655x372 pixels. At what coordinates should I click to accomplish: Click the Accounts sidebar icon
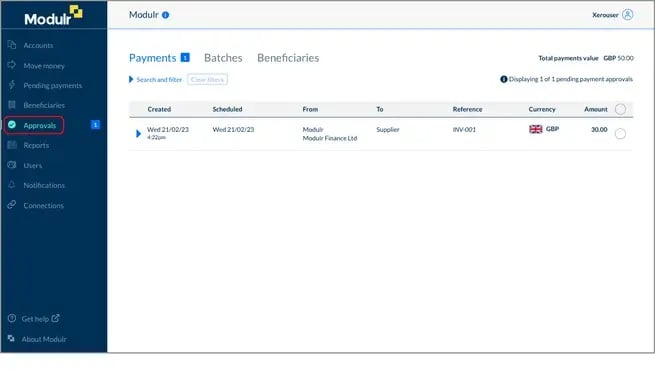tap(12, 45)
